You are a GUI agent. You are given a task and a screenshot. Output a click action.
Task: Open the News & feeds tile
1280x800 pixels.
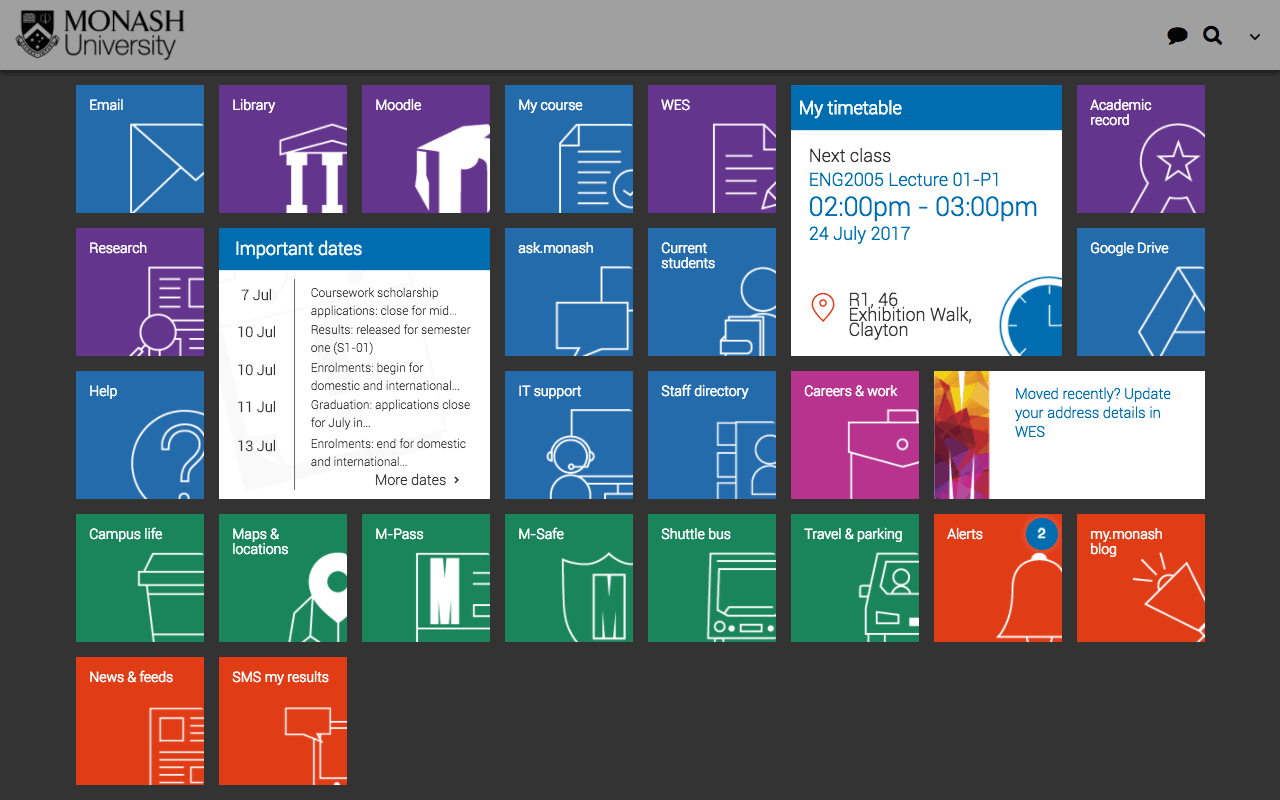coord(140,721)
